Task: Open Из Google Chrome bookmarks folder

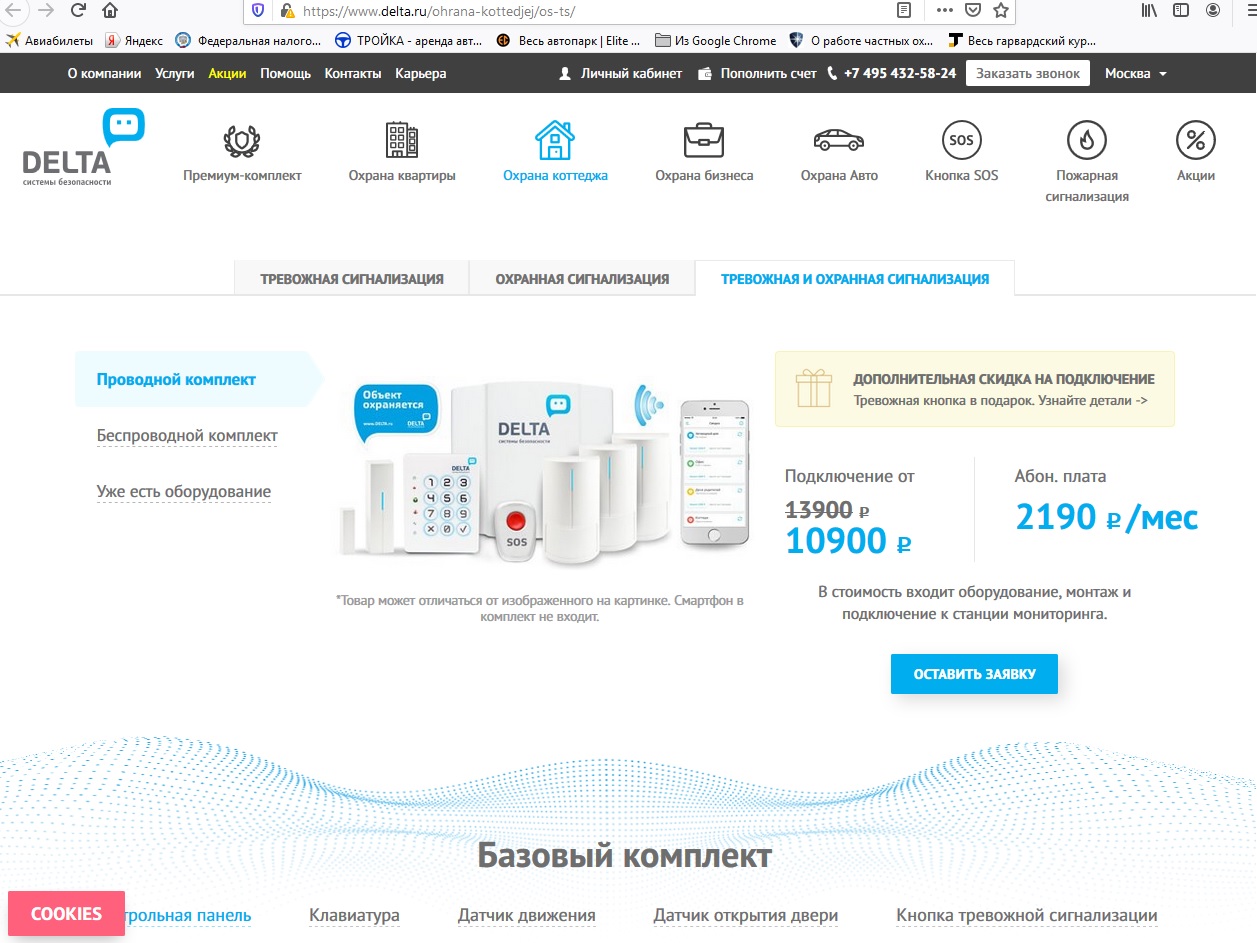Action: (716, 41)
